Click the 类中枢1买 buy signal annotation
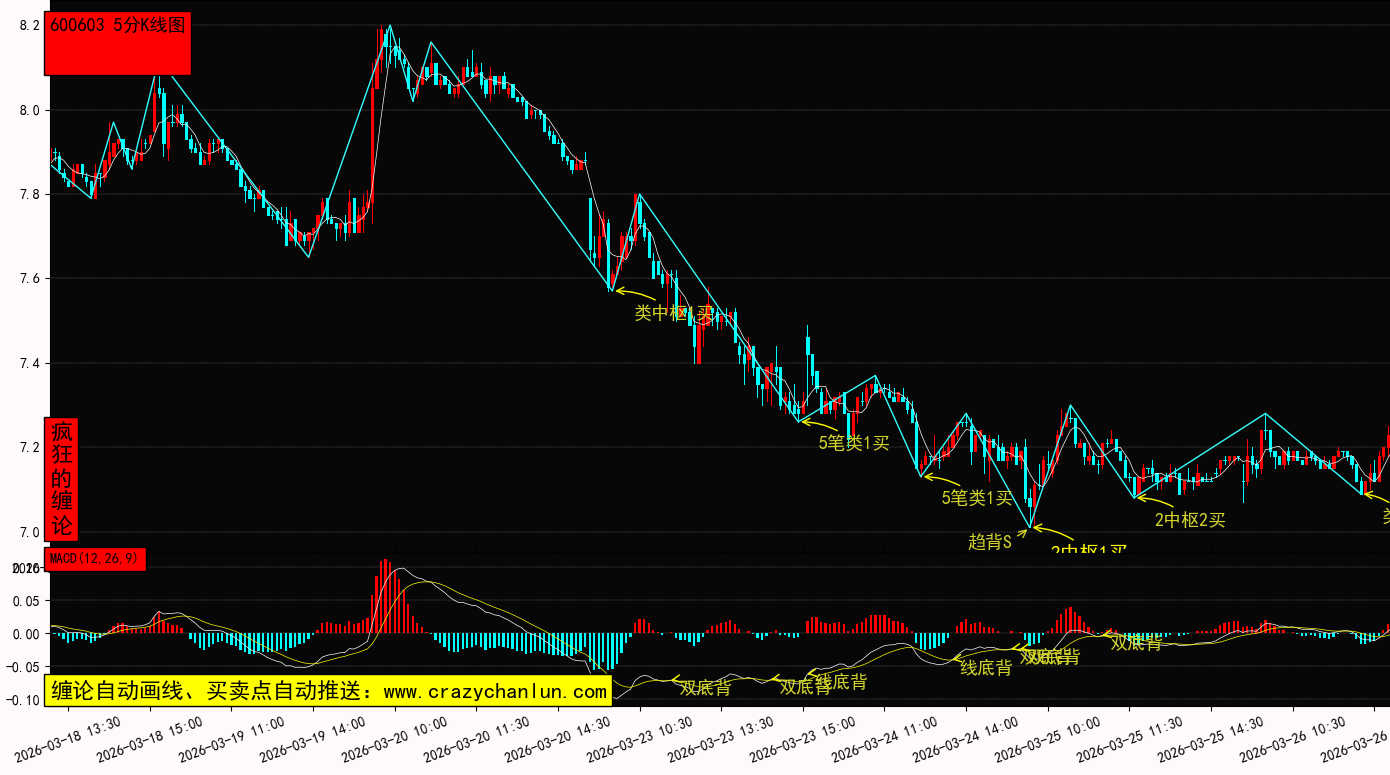This screenshot has height=775, width=1390. pyautogui.click(x=674, y=313)
